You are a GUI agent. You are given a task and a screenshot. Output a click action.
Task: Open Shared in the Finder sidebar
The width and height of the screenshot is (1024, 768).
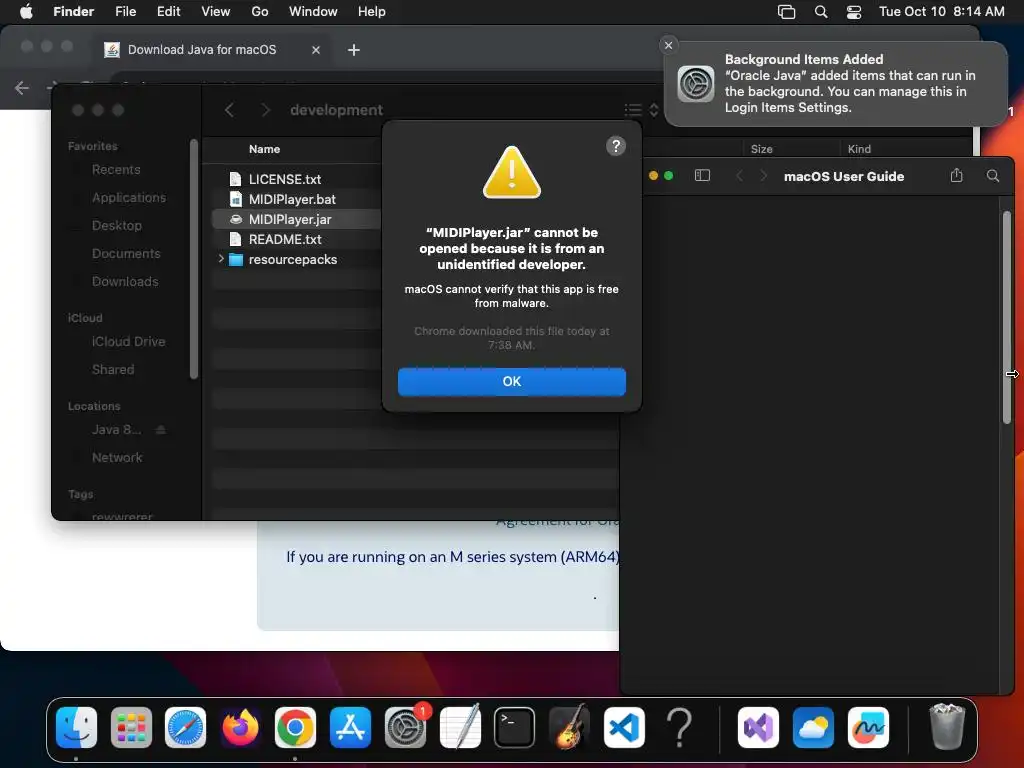(112, 370)
